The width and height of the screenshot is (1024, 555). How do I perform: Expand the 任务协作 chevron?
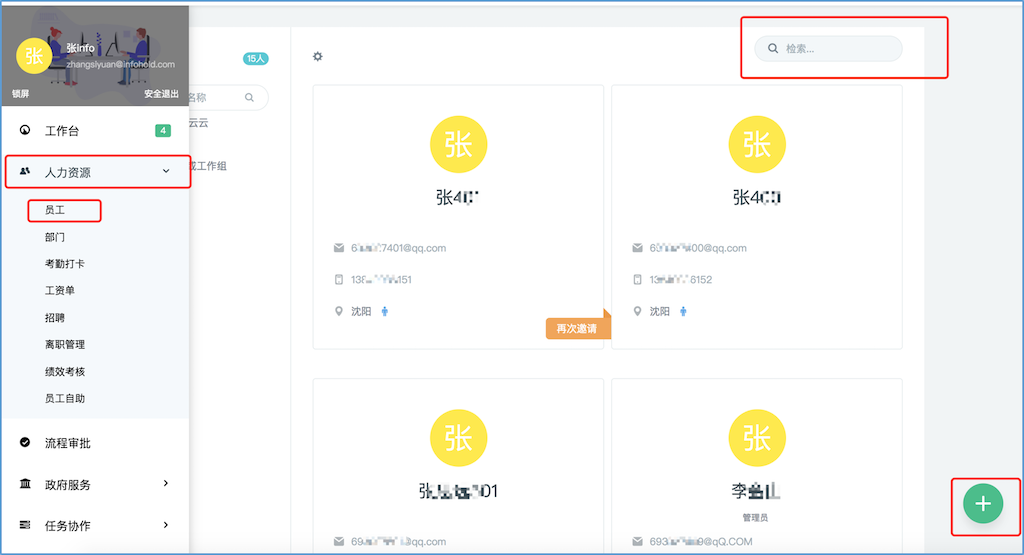(166, 525)
